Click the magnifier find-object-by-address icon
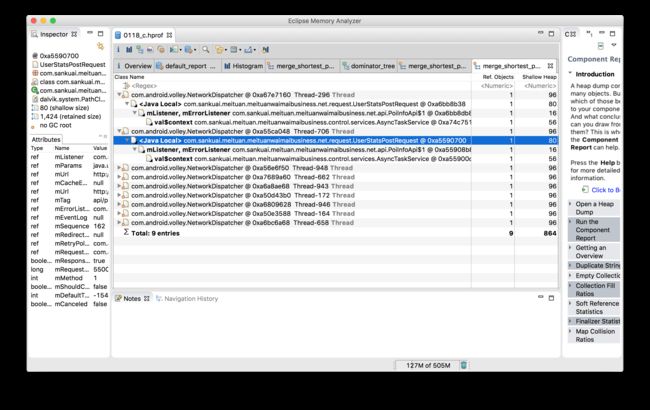 click(206, 50)
